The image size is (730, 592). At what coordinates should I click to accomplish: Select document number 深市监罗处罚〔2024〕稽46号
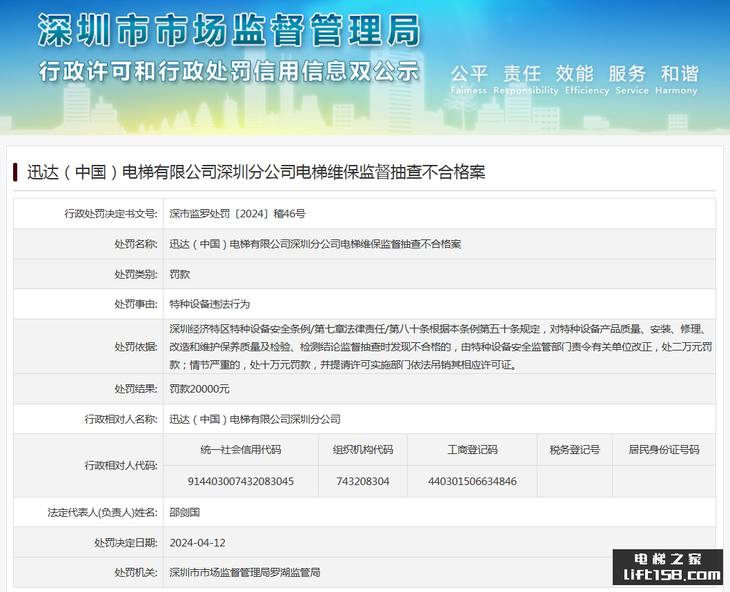click(237, 214)
